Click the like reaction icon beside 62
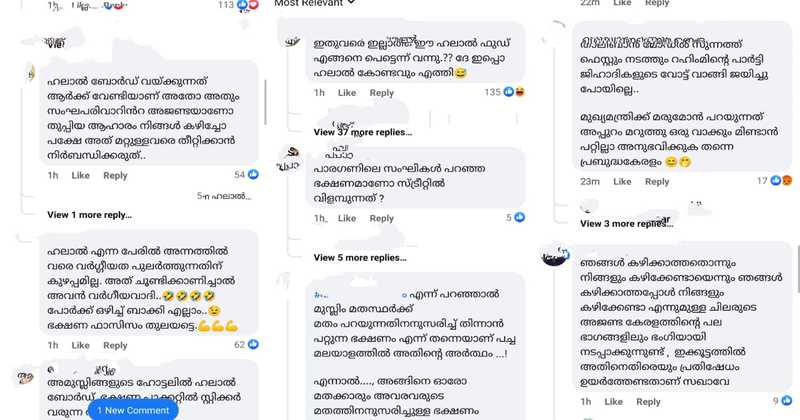 click(x=253, y=344)
